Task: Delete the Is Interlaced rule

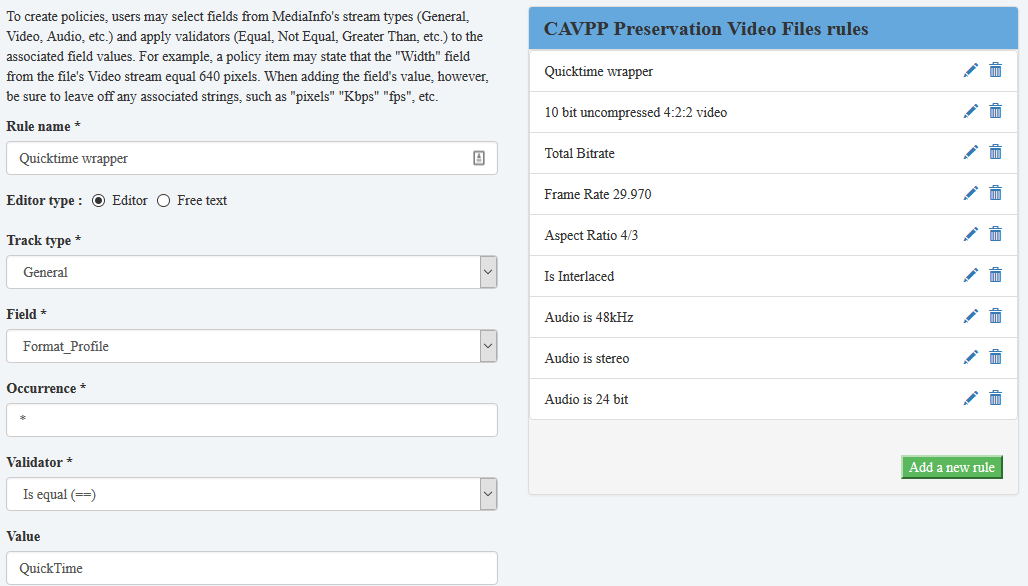Action: tap(995, 275)
